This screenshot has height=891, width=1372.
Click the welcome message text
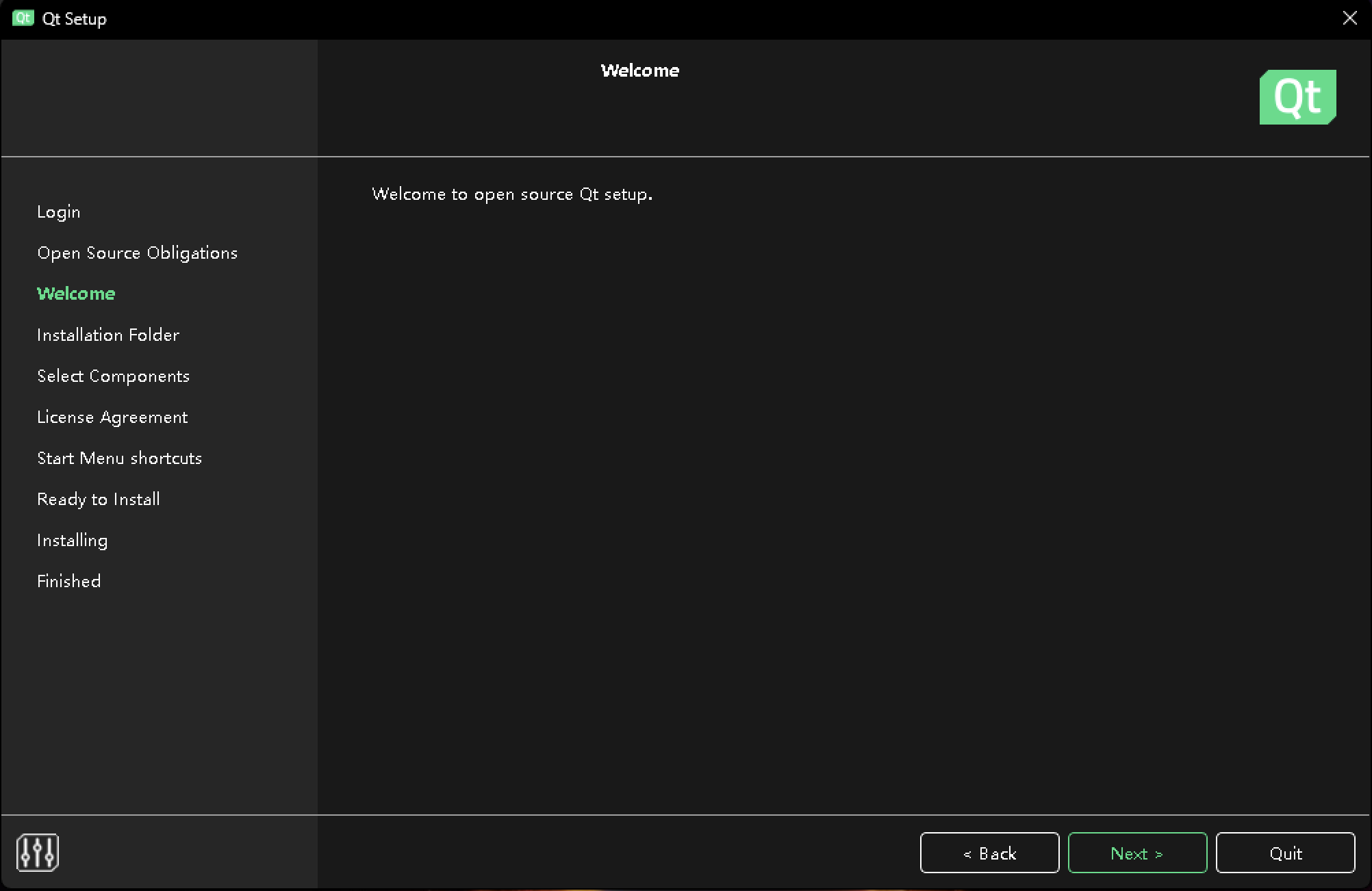click(511, 194)
